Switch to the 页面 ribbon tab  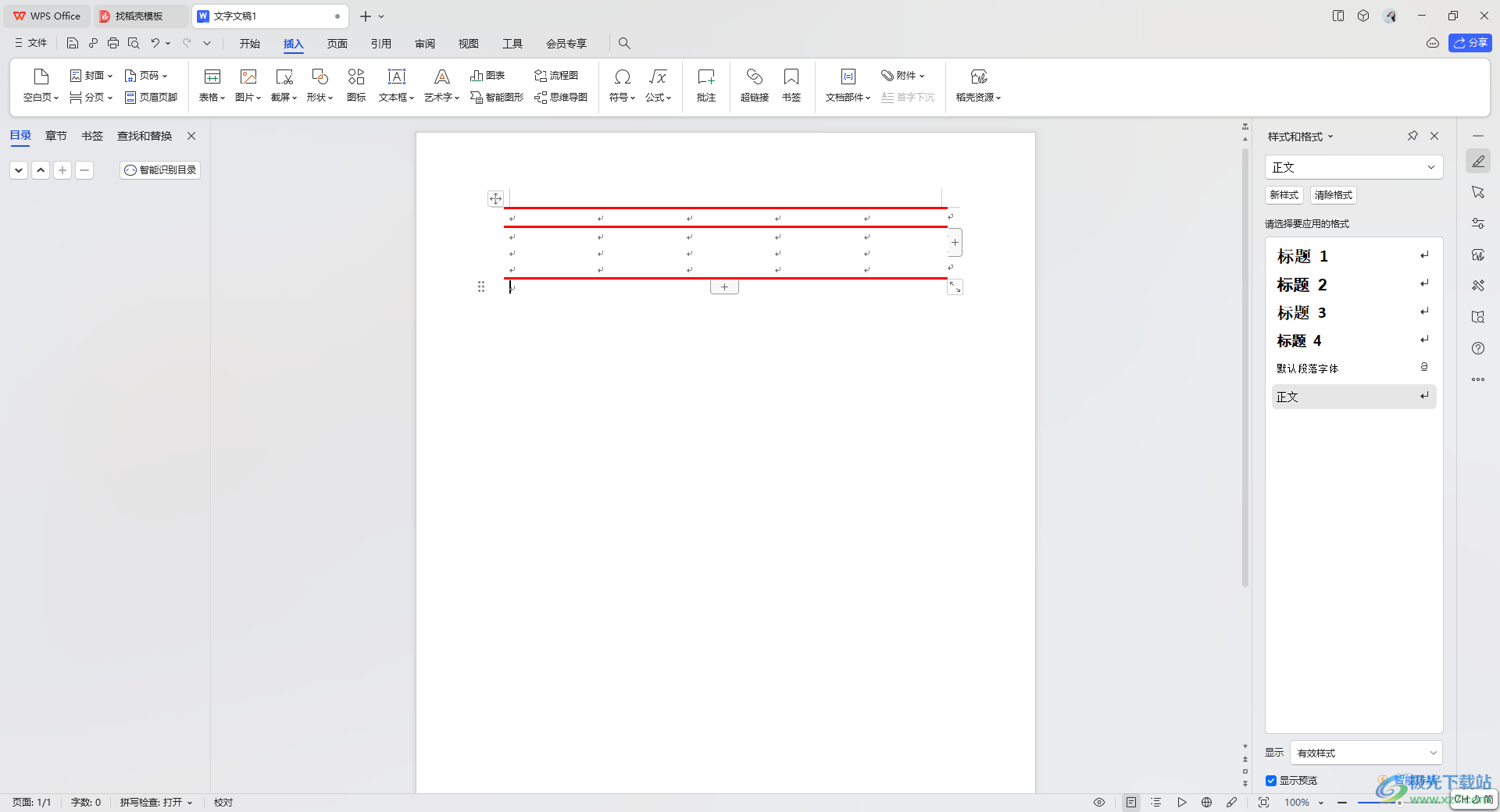click(x=337, y=44)
